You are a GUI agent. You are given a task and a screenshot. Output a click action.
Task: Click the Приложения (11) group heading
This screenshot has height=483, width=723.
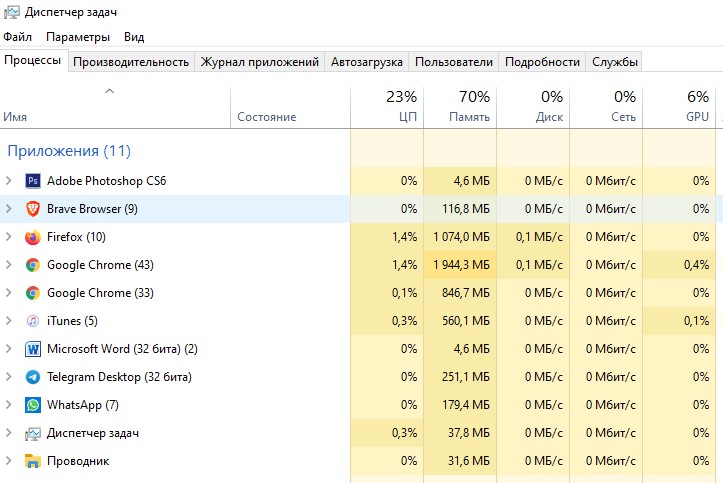click(x=69, y=151)
